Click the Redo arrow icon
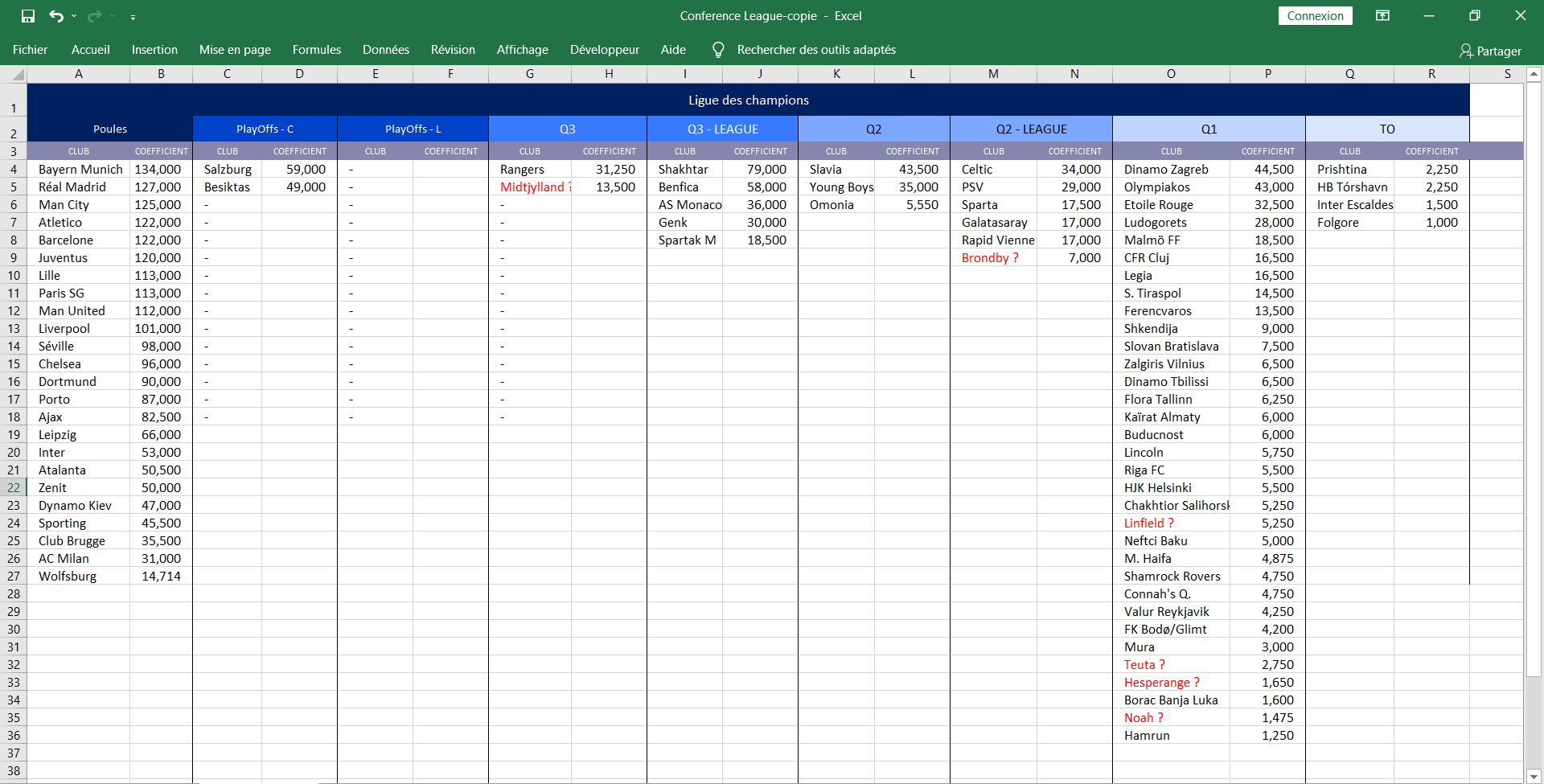This screenshot has width=1544, height=784. point(95,16)
